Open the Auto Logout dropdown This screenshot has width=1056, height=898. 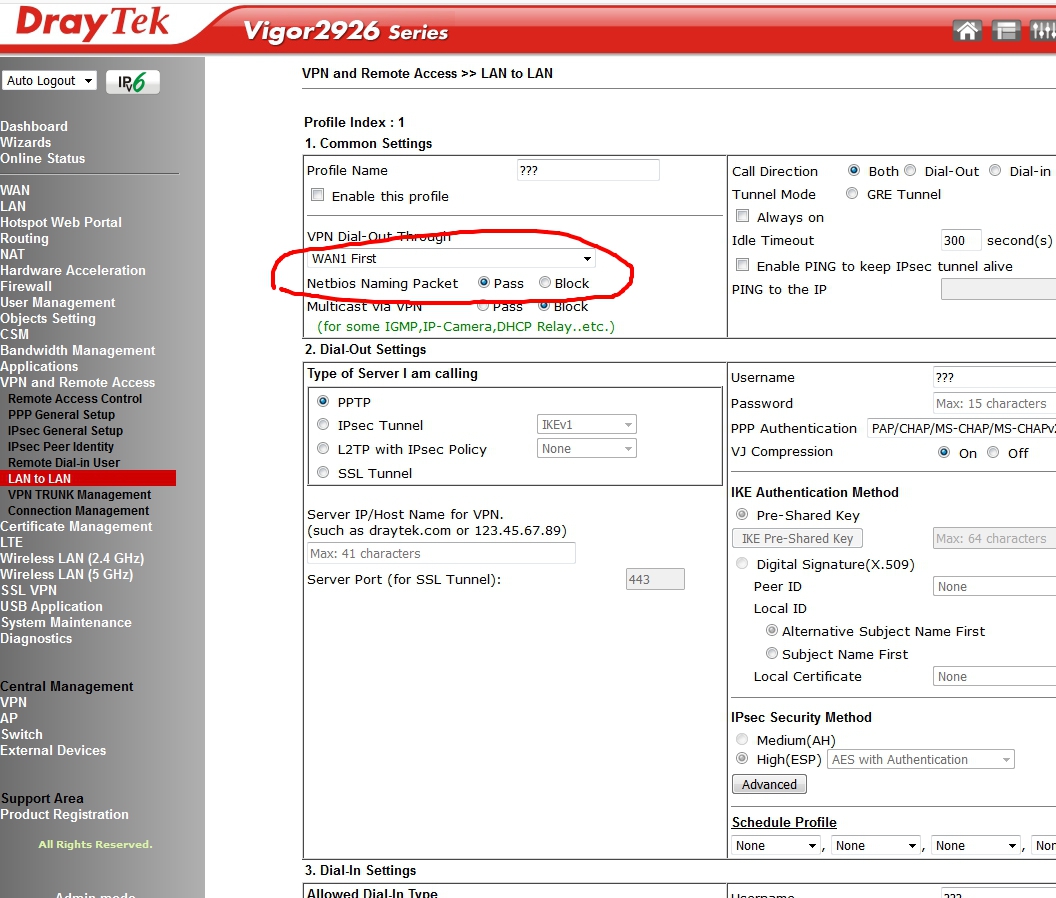[49, 81]
